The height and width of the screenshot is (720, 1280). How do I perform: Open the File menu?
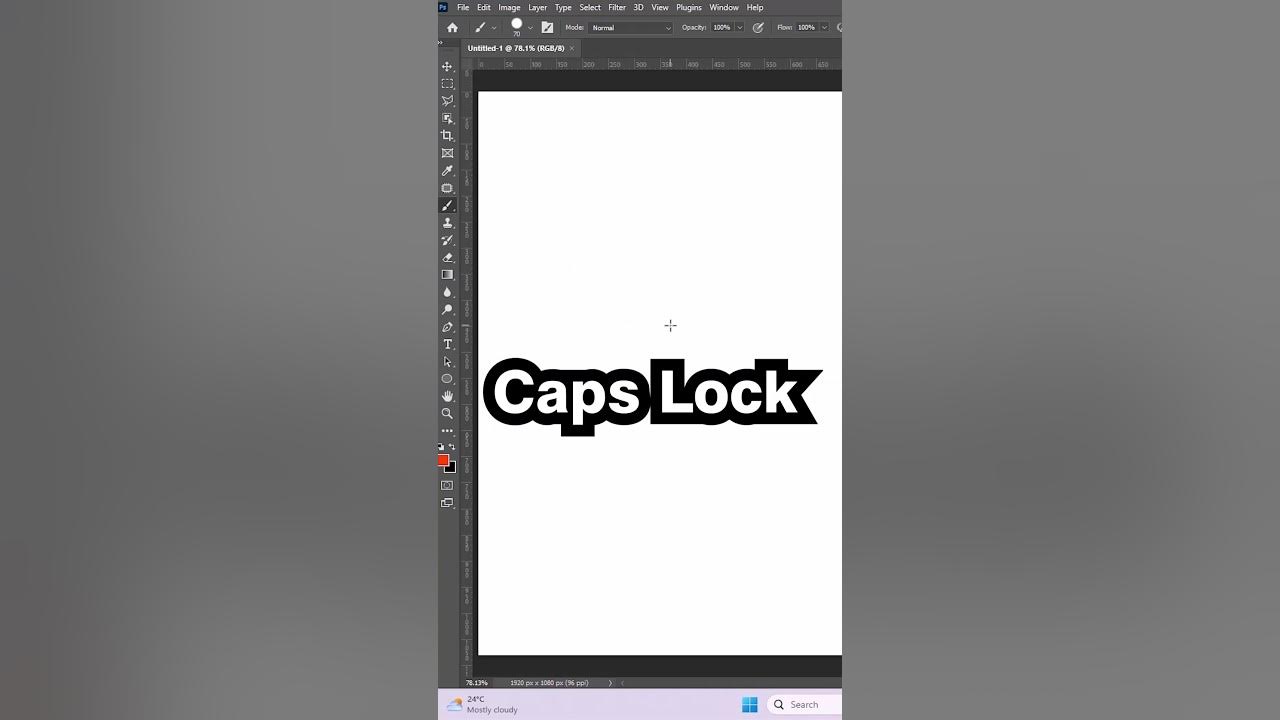(463, 7)
